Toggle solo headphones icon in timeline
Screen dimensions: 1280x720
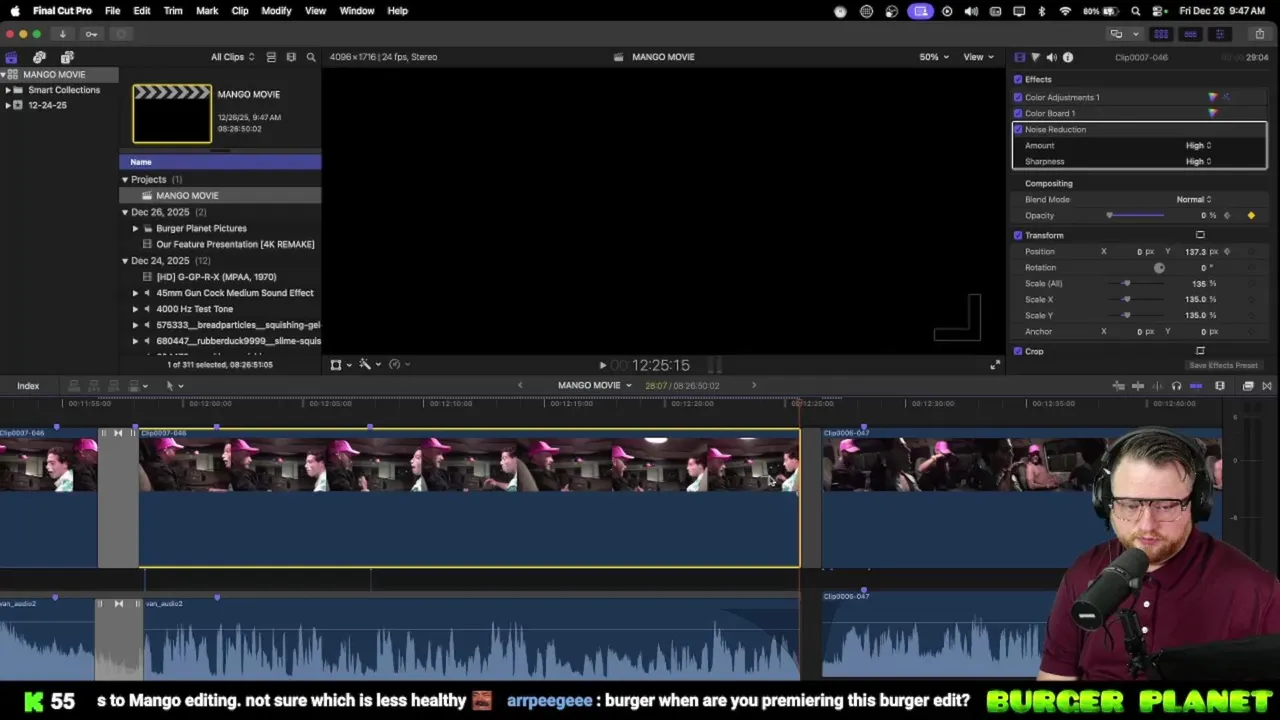(x=1176, y=386)
